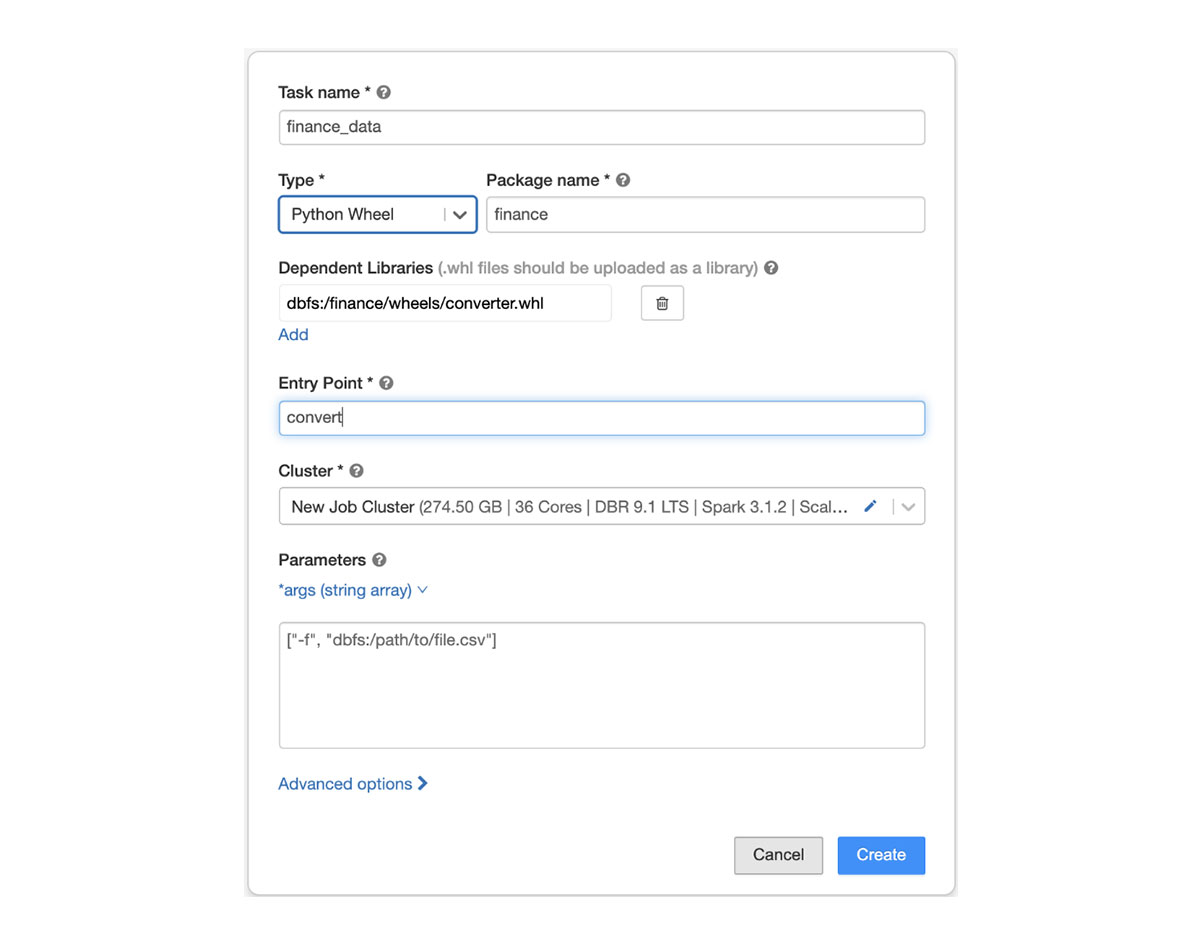The image size is (1200, 946).
Task: Click the Create button
Action: coord(881,855)
